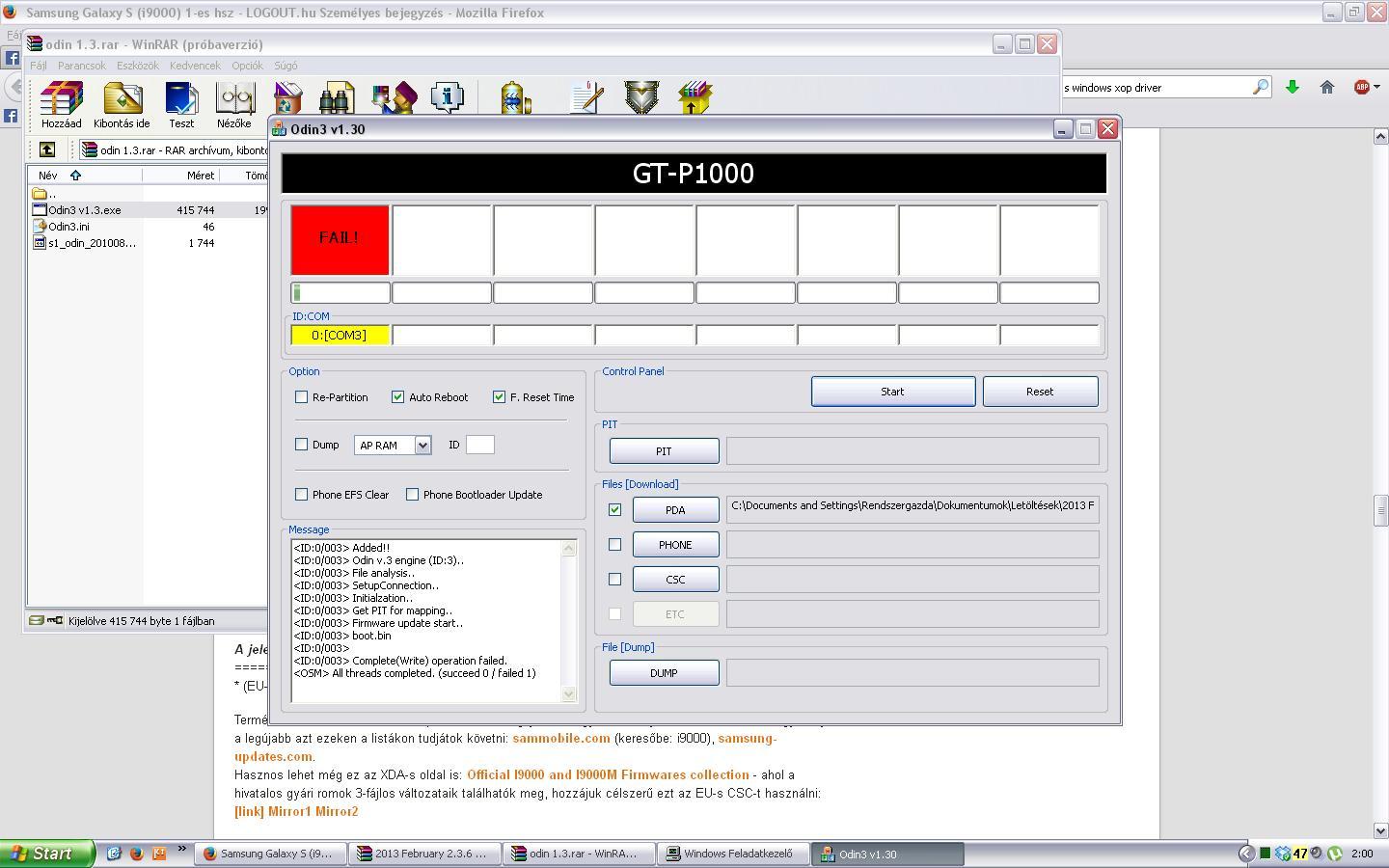
Task: Open the AP RAM dropdown
Action: (x=422, y=445)
